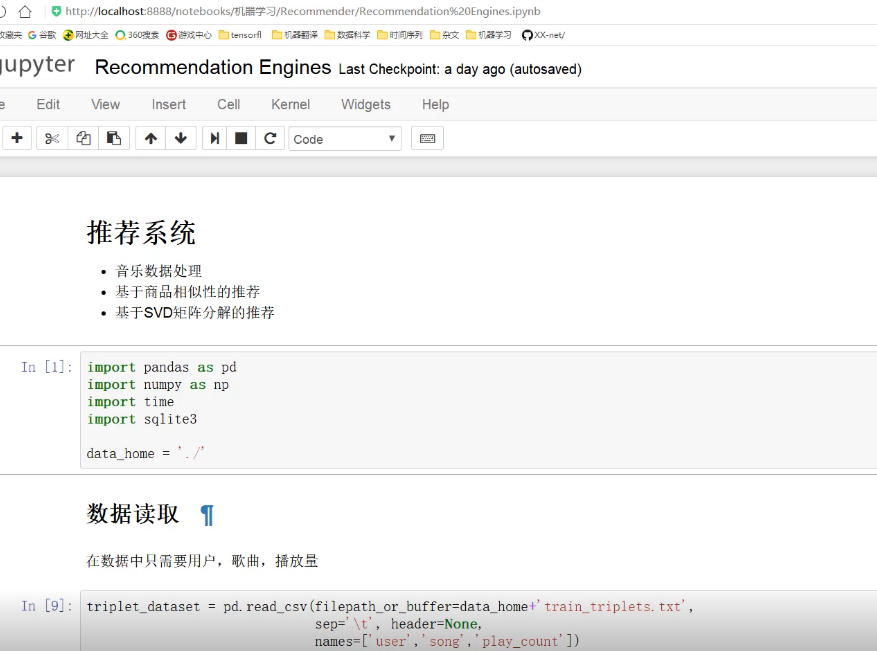Click the browser home icon
Screen dimensions: 877x651
(x=26, y=11)
